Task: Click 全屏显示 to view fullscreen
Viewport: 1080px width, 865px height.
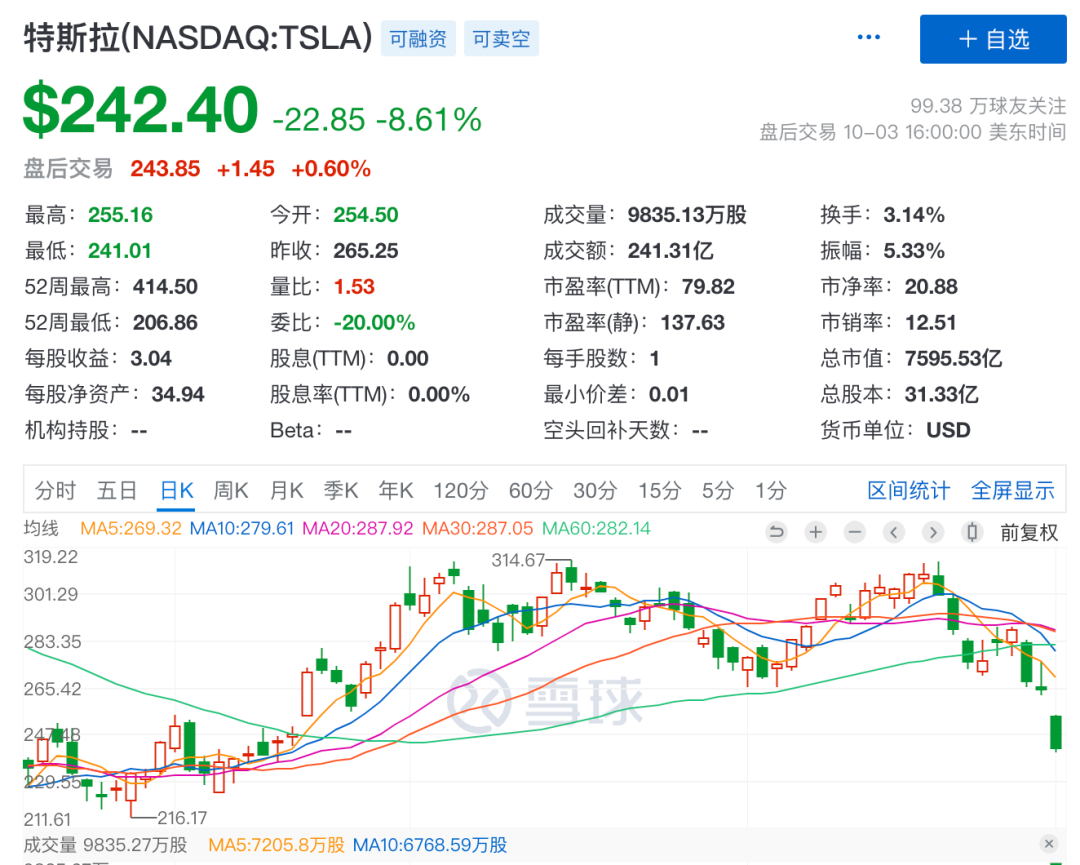Action: click(1012, 490)
